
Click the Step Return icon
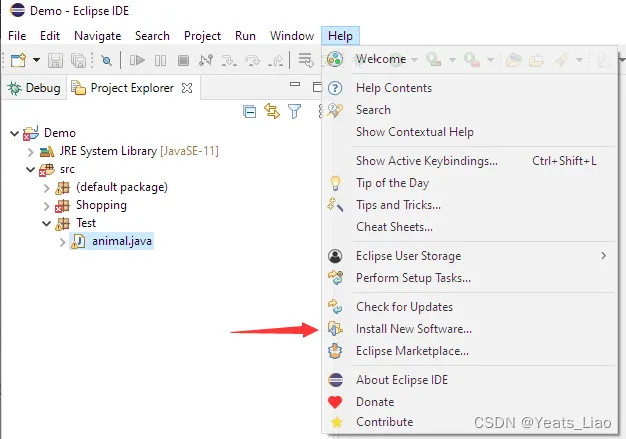[x=275, y=61]
